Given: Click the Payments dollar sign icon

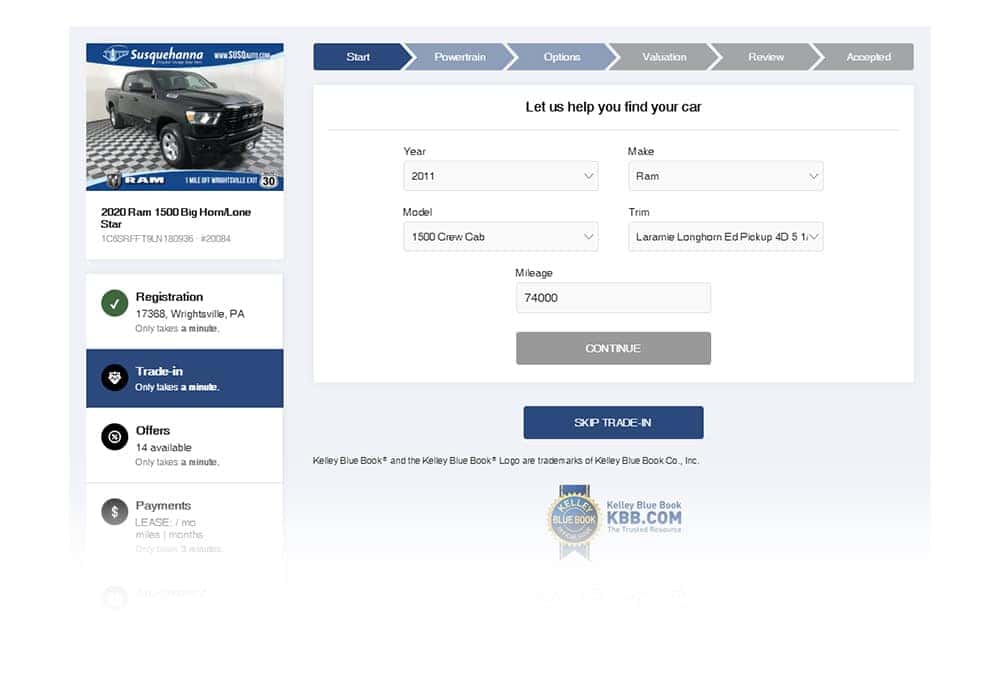Looking at the screenshot, I should coord(114,511).
